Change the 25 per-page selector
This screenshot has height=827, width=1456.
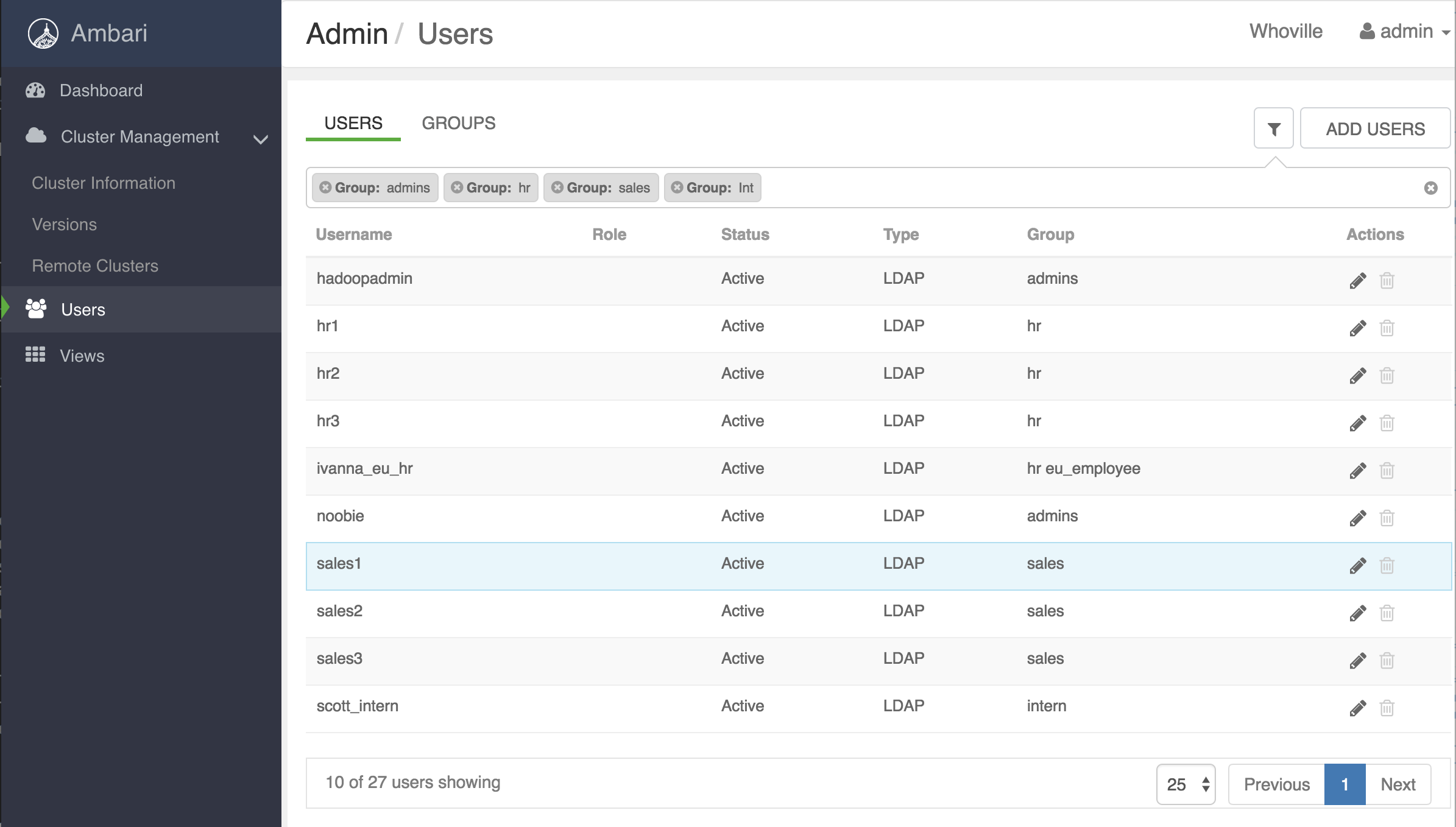point(1186,784)
